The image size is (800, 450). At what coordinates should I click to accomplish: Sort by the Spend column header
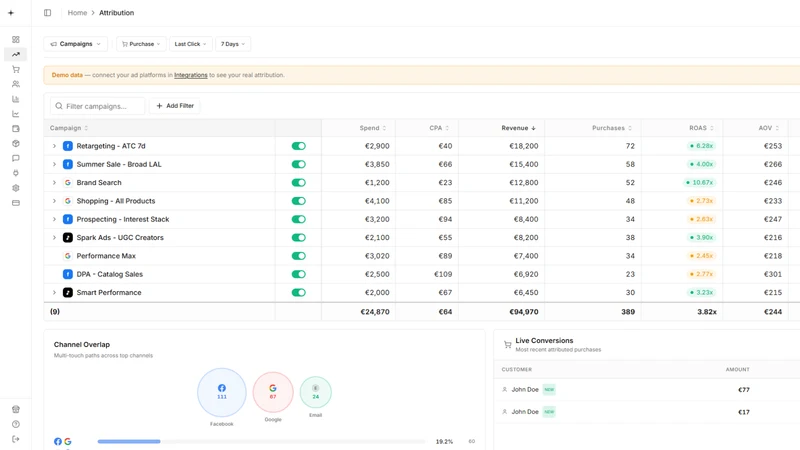tap(373, 128)
